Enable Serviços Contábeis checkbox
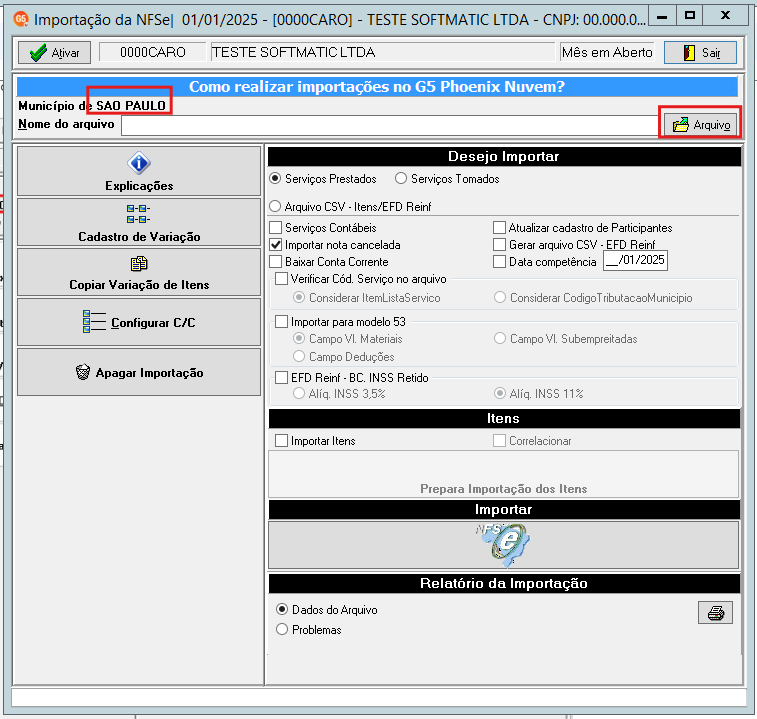 pyautogui.click(x=323, y=227)
